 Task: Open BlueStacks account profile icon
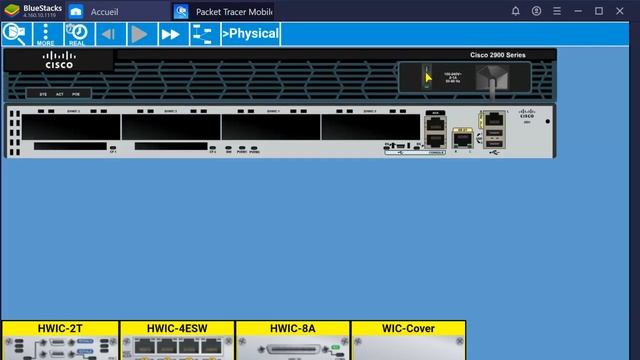tap(536, 11)
